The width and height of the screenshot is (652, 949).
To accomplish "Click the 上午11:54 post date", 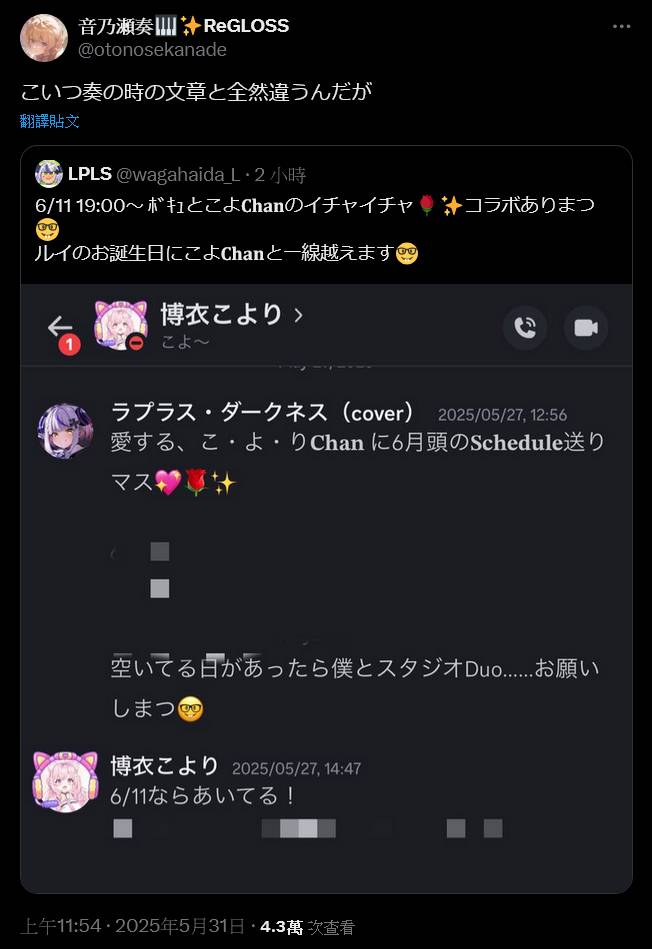I will pyautogui.click(x=133, y=926).
